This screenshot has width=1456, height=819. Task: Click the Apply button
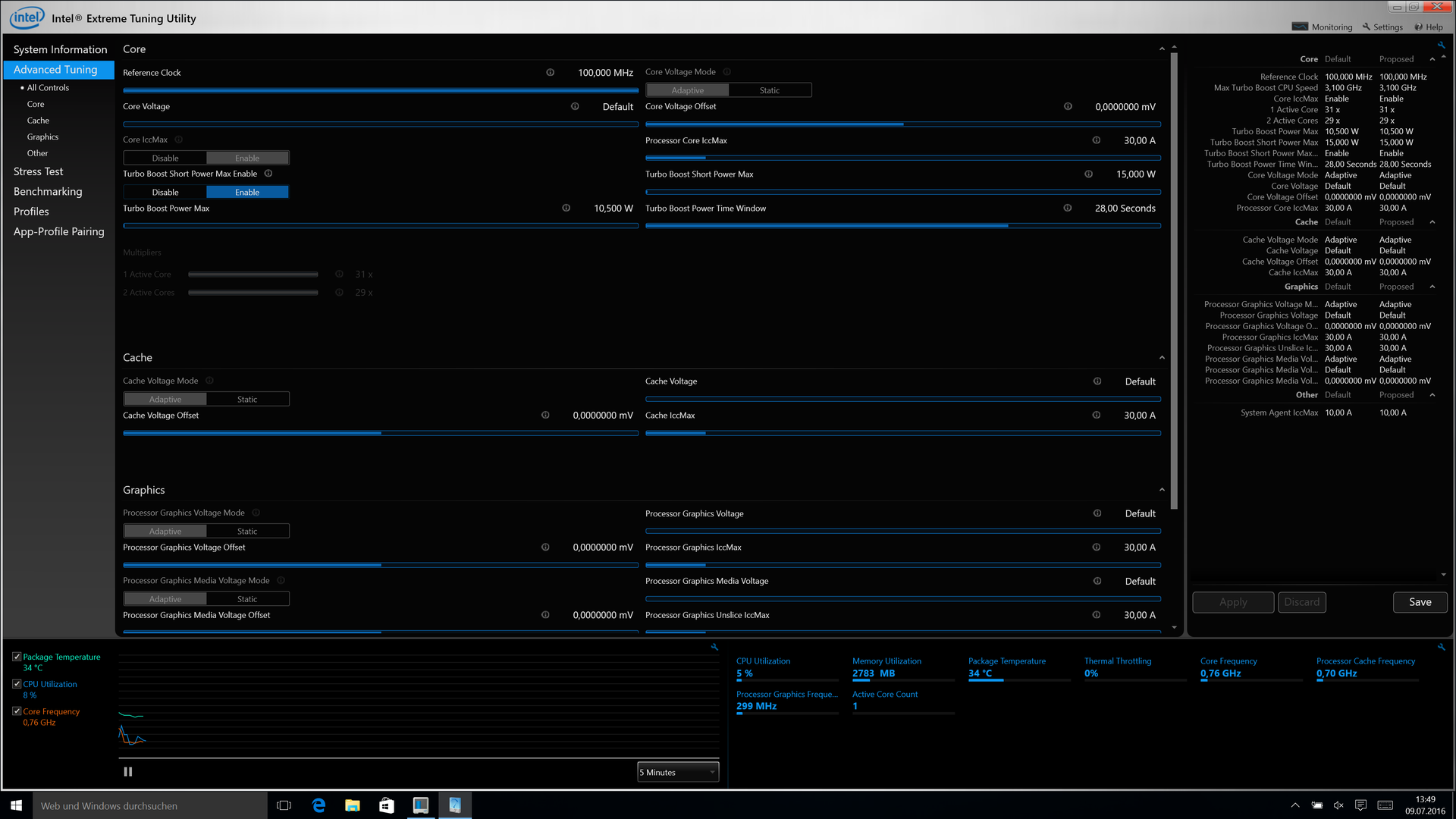pyautogui.click(x=1233, y=602)
